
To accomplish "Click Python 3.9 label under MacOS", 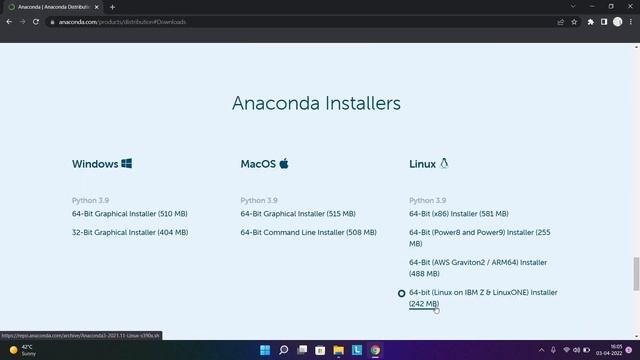I will click(x=259, y=200).
